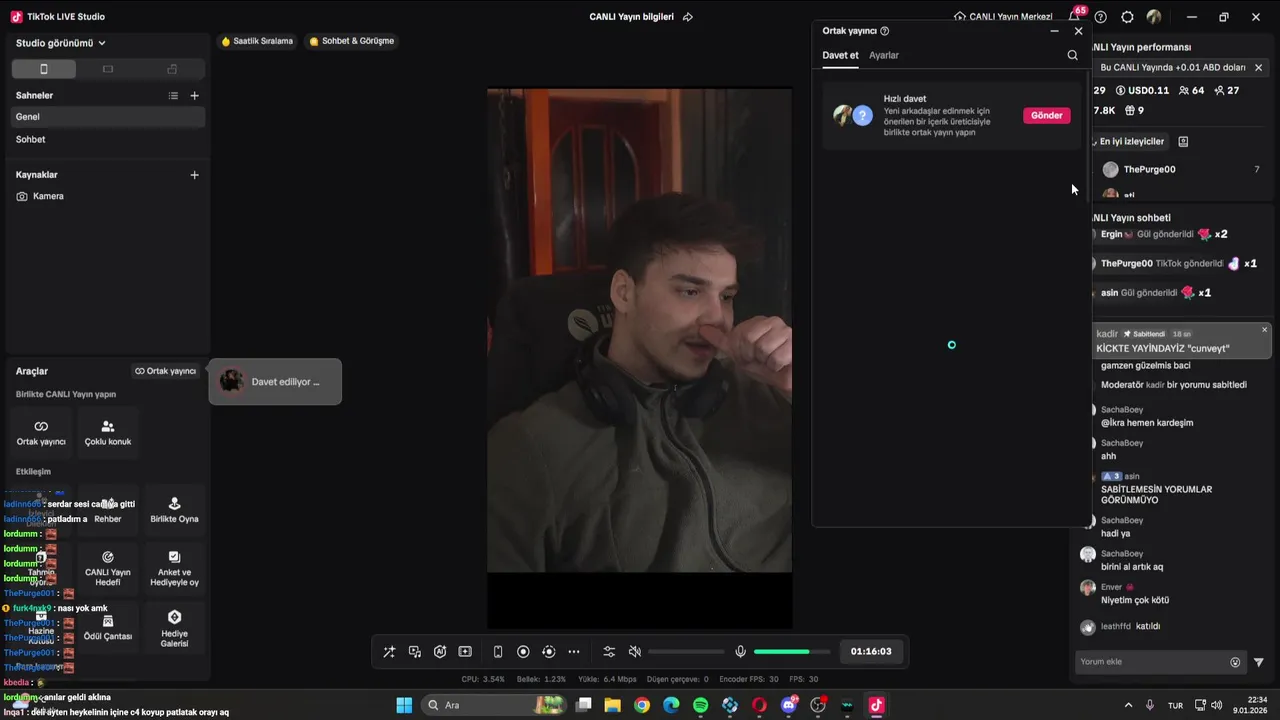
Task: Open the Çoklu konuk tool tile
Action: (x=108, y=432)
